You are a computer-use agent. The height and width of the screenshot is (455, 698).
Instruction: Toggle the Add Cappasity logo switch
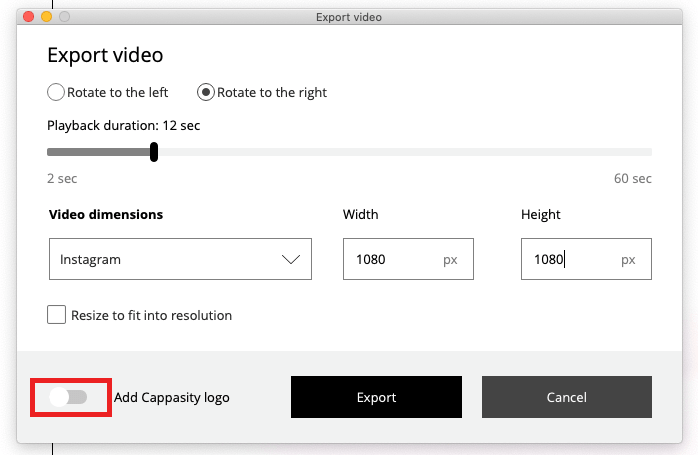pyautogui.click(x=68, y=397)
